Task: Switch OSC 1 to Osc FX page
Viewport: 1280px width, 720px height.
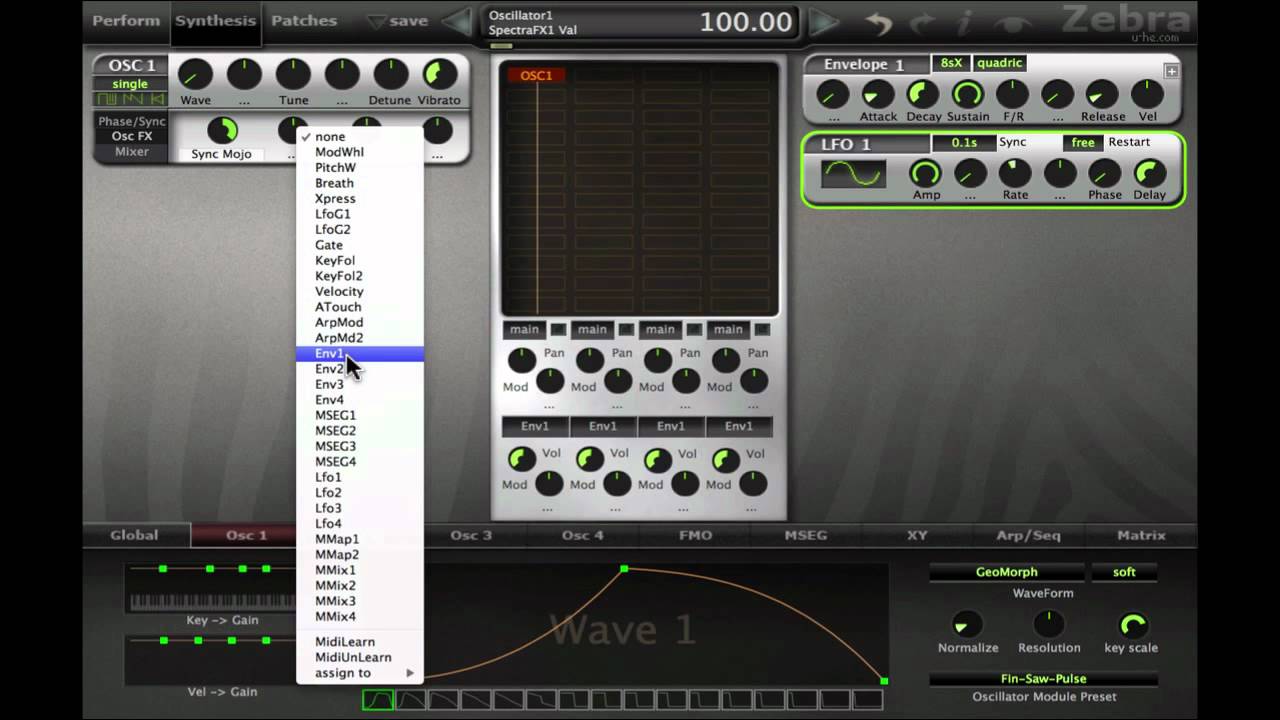Action: [x=131, y=136]
